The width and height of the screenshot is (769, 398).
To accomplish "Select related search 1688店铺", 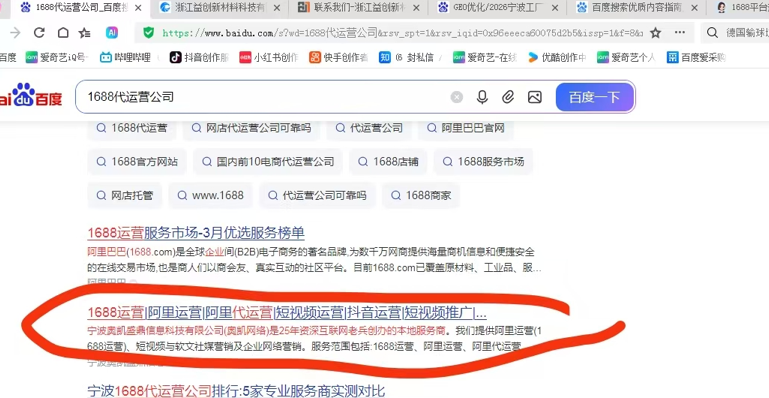I will click(x=388, y=162).
